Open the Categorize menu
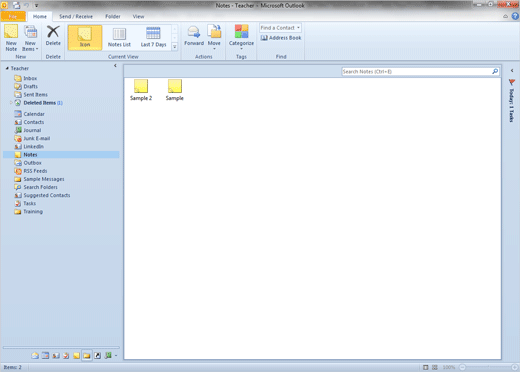Screen dimensions: 520x372 [241, 37]
